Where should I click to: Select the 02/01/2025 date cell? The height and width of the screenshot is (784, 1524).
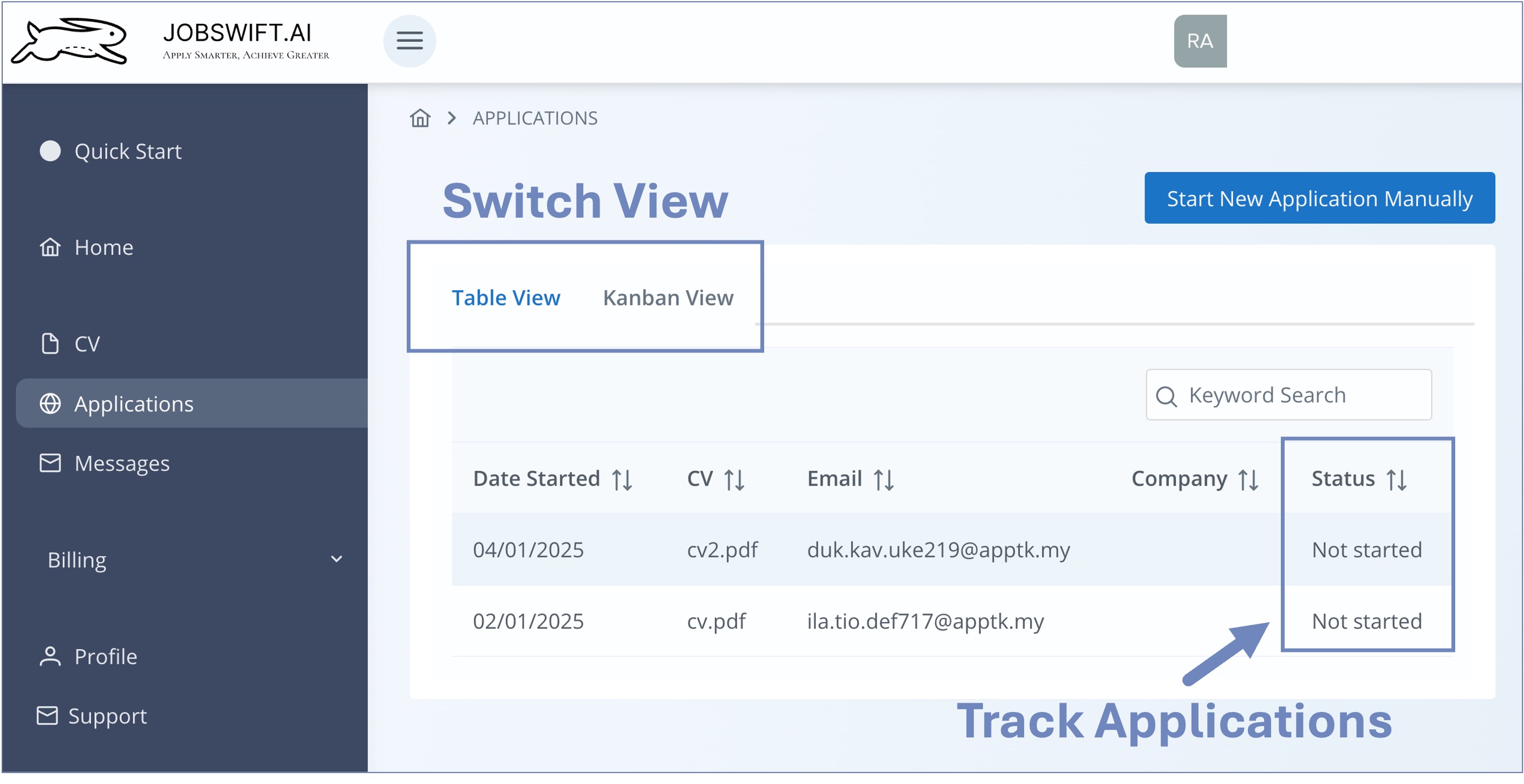pos(529,622)
